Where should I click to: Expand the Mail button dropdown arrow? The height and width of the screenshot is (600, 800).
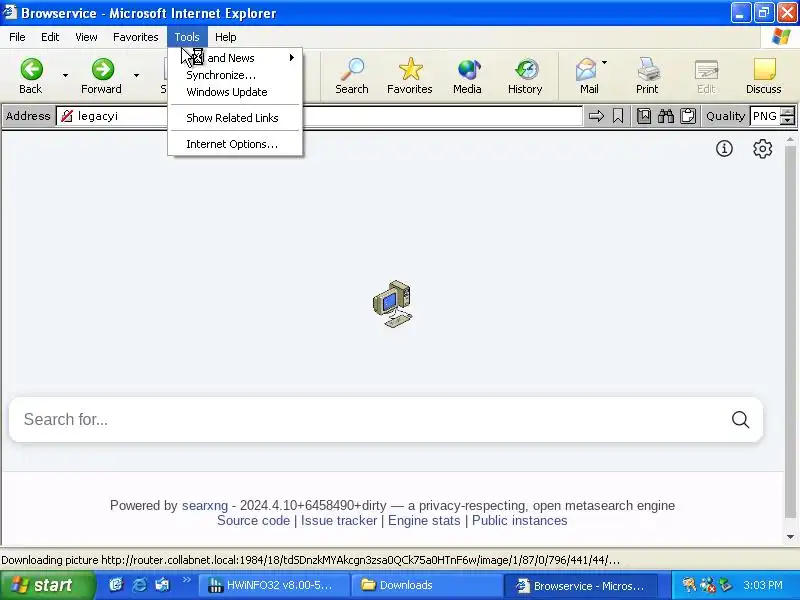pos(605,62)
